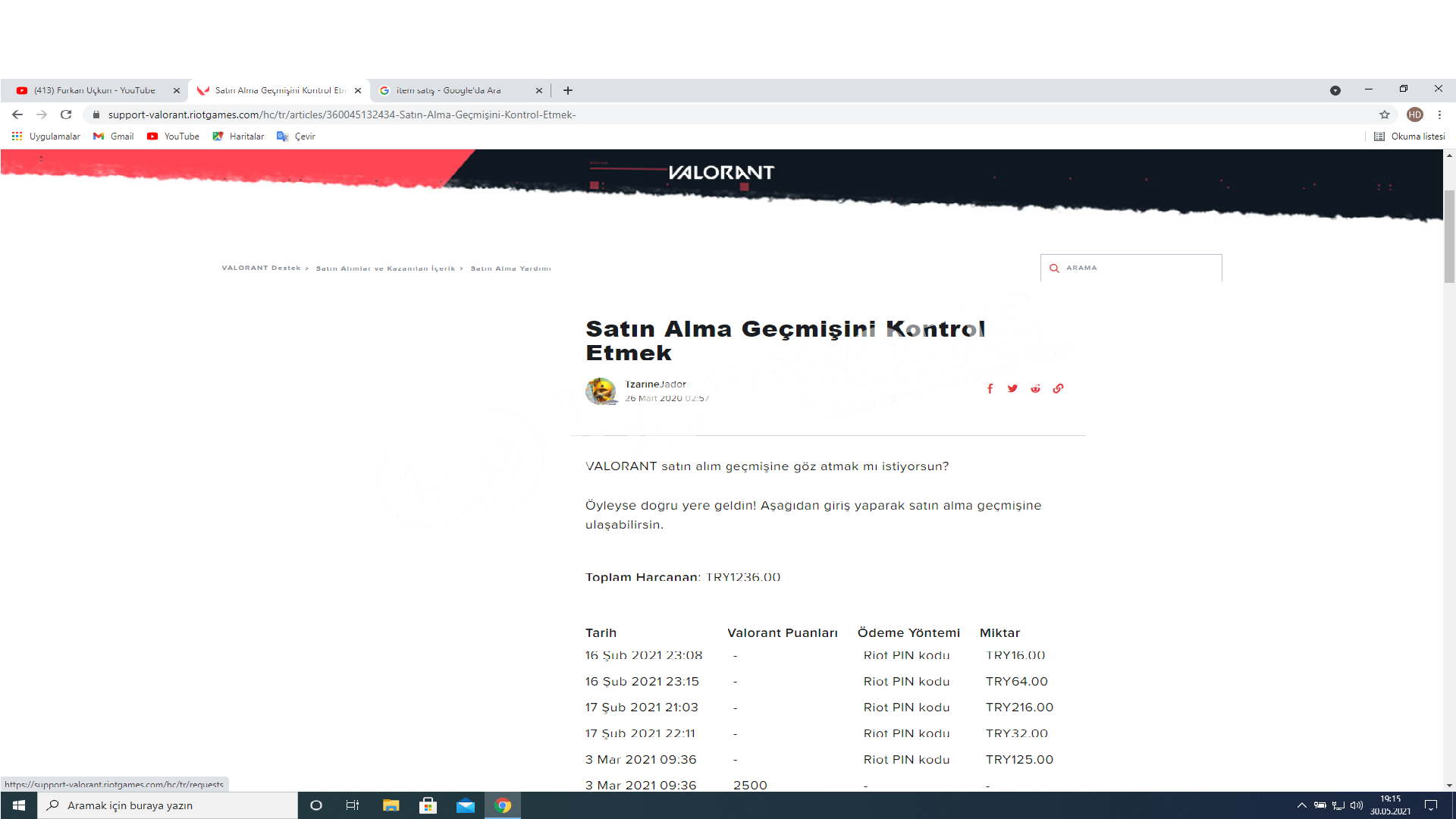Open the Çevir translate bookmark
The width and height of the screenshot is (1456, 819).
point(297,136)
